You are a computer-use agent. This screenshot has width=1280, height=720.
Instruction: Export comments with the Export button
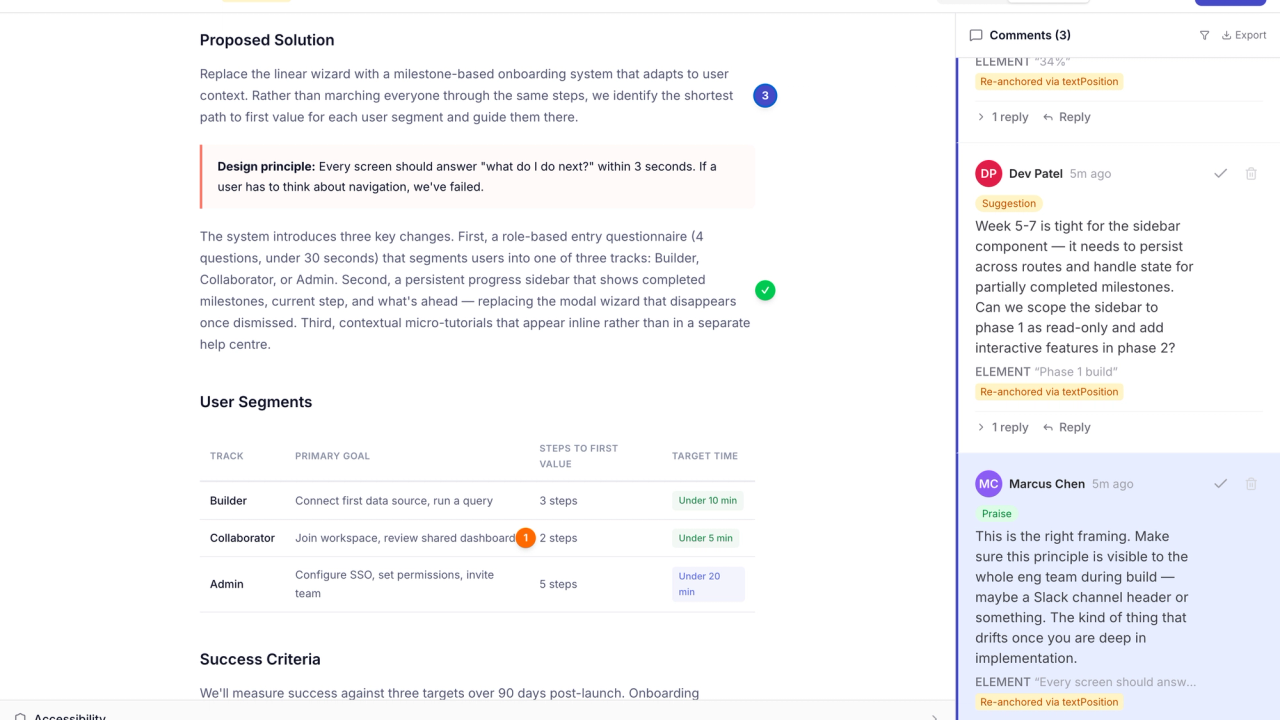(1244, 35)
